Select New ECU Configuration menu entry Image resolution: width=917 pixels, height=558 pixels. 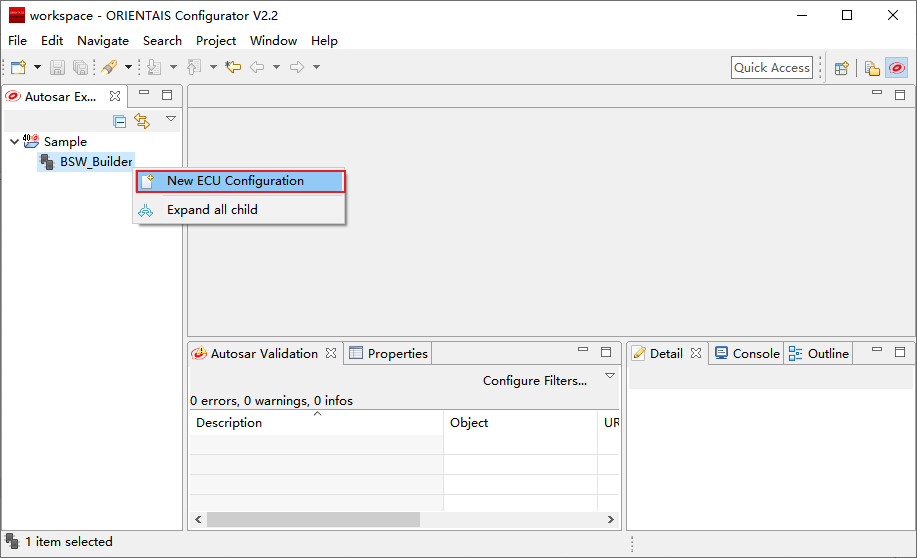pos(235,181)
